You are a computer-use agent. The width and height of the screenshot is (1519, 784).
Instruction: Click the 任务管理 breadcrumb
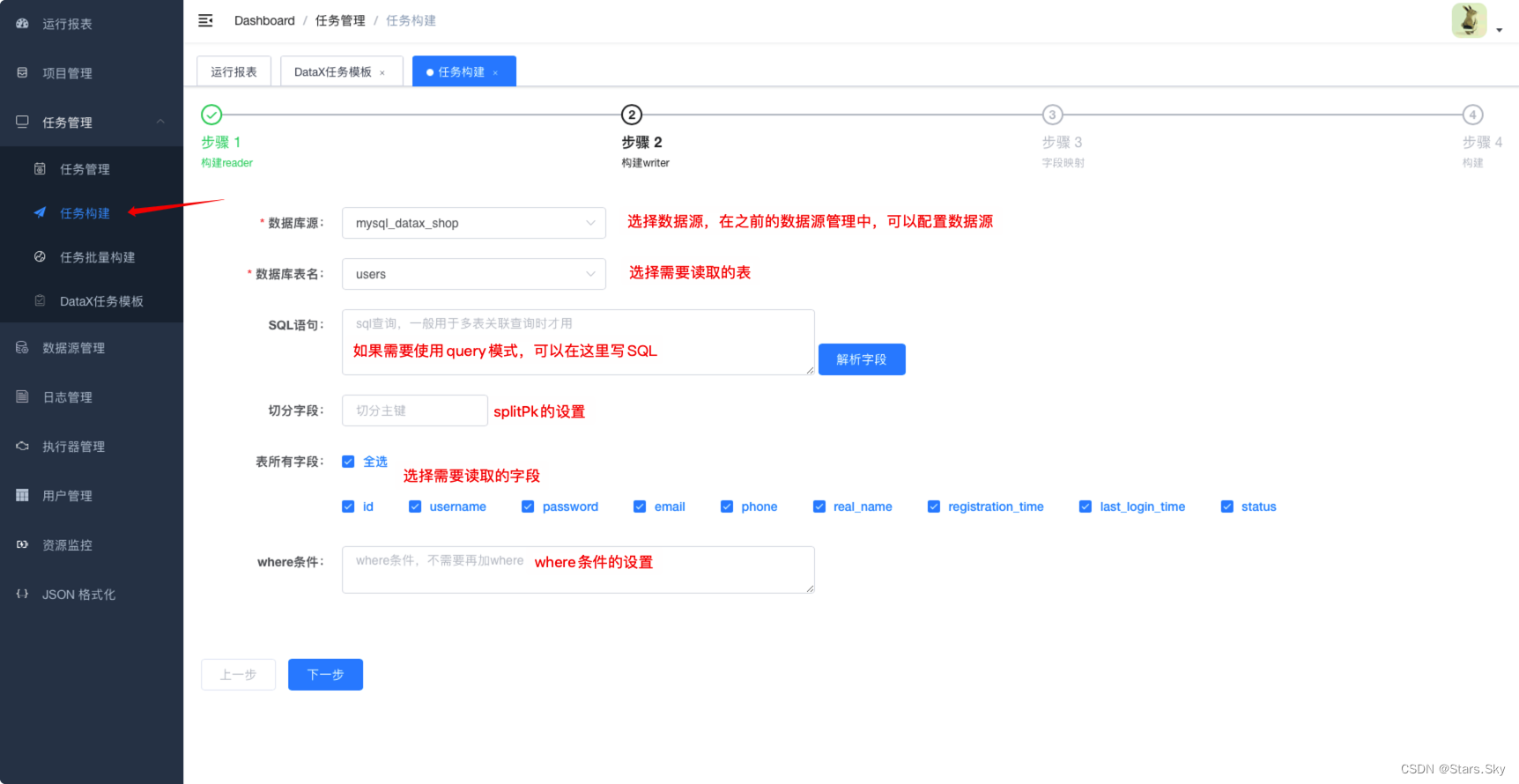coord(340,20)
